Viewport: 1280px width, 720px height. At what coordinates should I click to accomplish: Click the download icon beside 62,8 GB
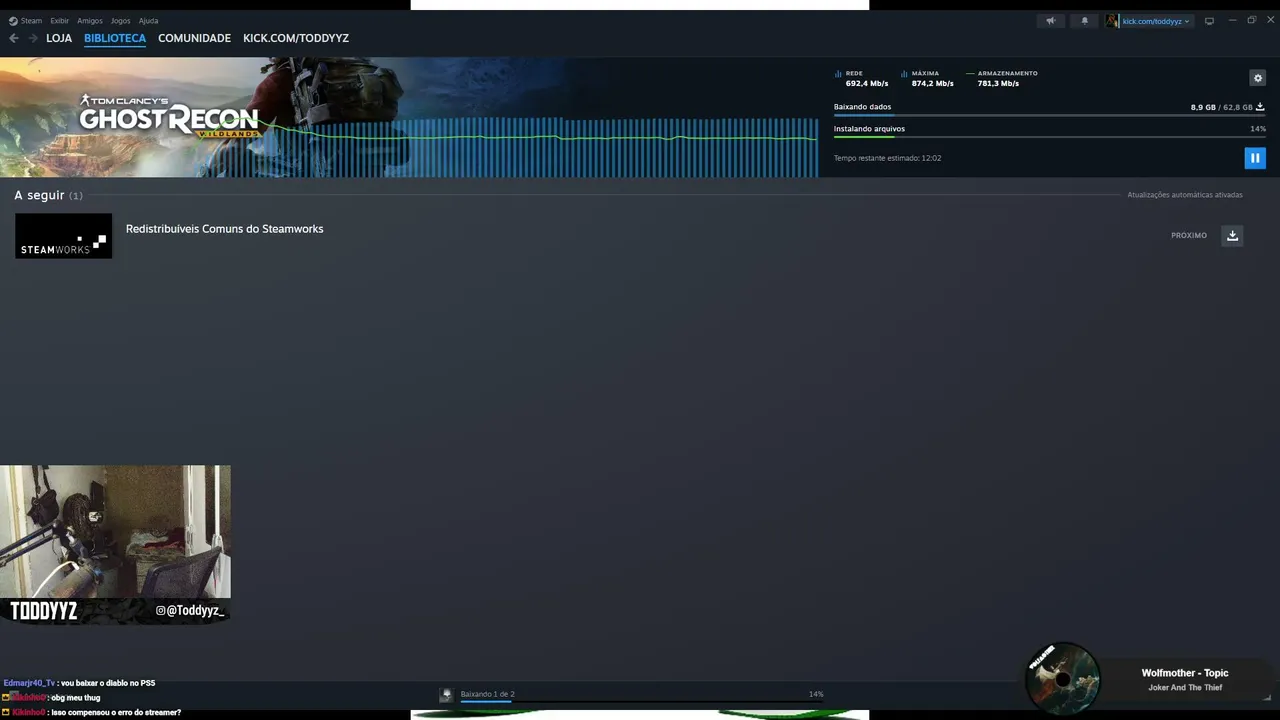pyautogui.click(x=1260, y=107)
